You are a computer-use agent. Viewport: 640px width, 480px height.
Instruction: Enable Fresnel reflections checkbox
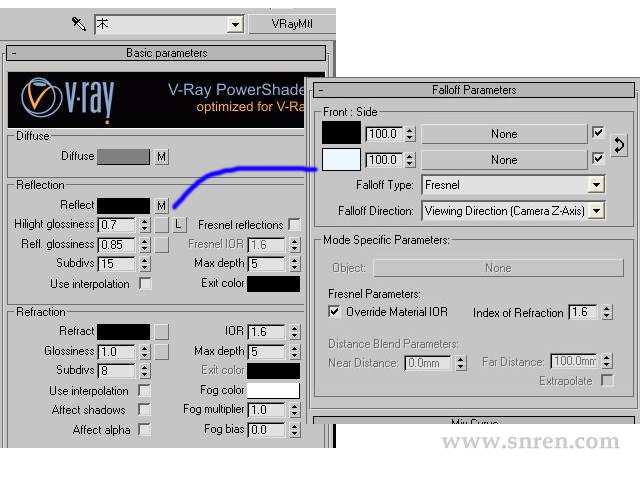point(294,224)
